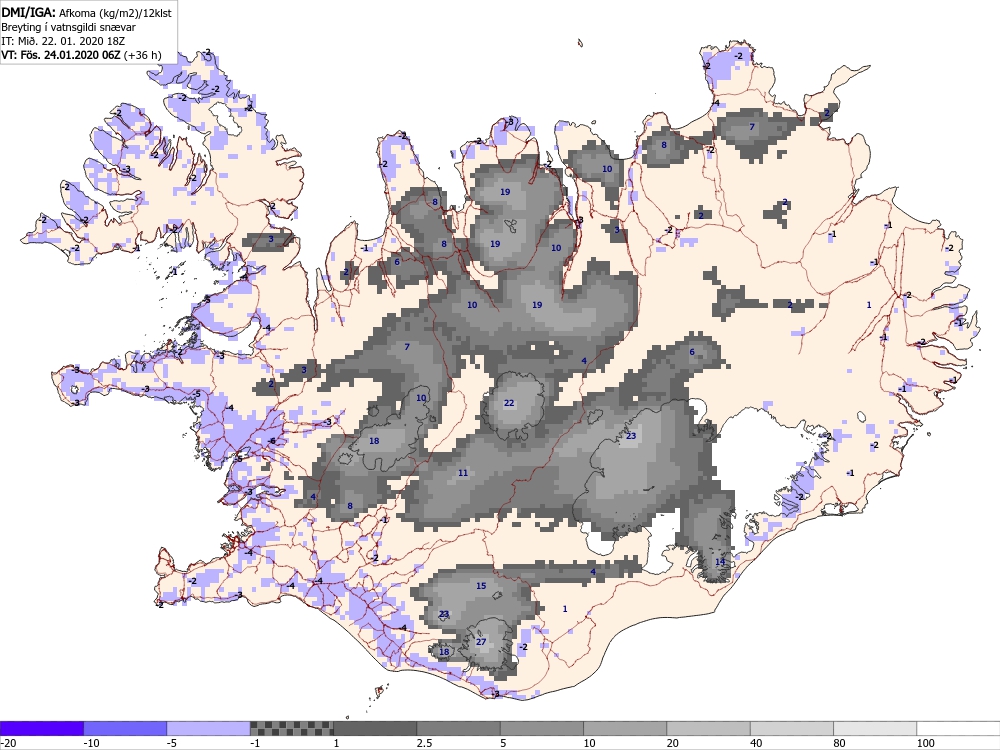
Task: Click the '40' legend scale label
Action: (x=757, y=743)
